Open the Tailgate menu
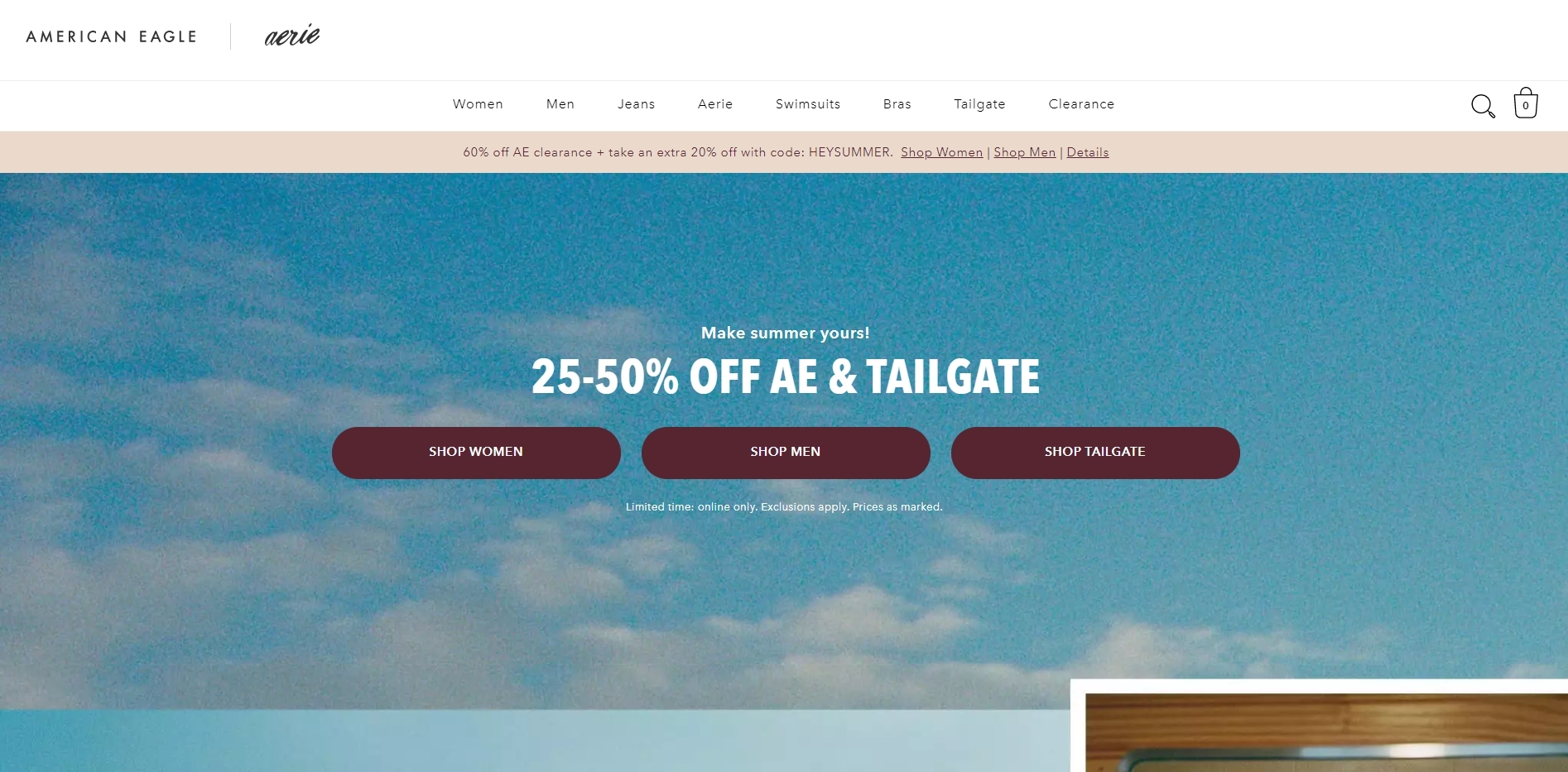Screen dimensions: 1568x772 (979, 104)
